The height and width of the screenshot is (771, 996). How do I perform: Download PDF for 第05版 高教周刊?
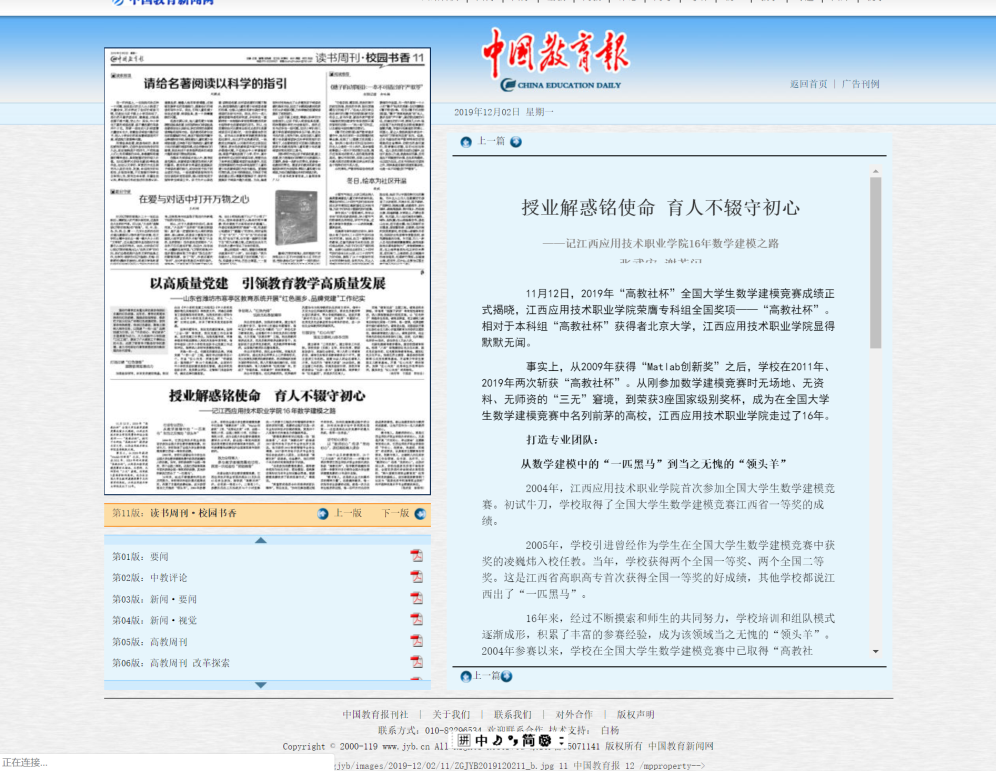pos(417,641)
